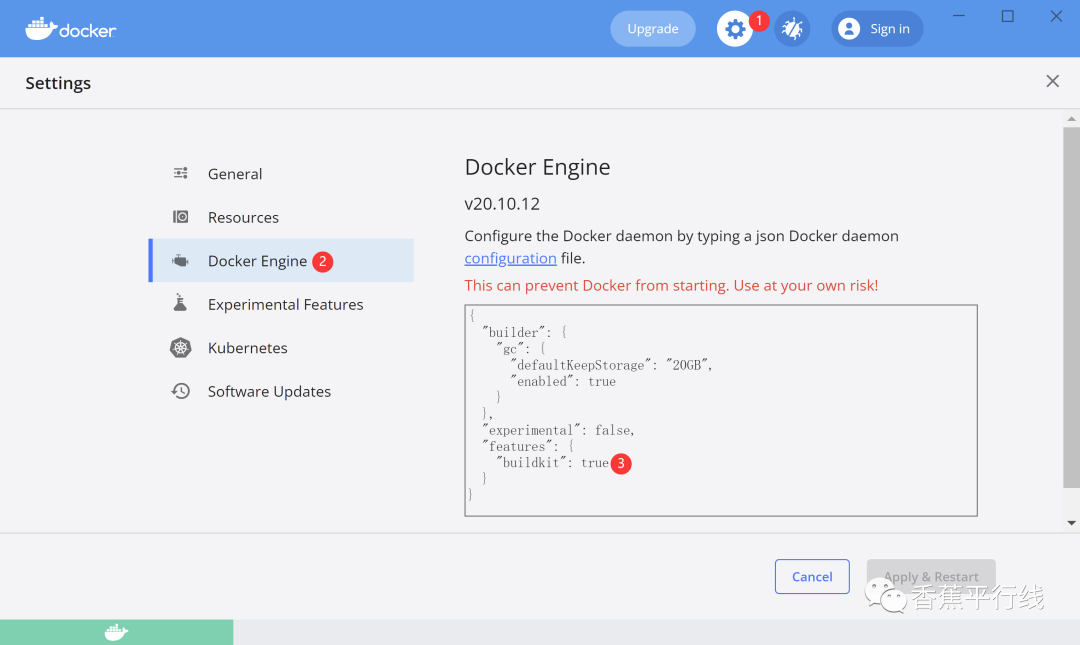Select the Software Updates clock icon

click(x=180, y=391)
